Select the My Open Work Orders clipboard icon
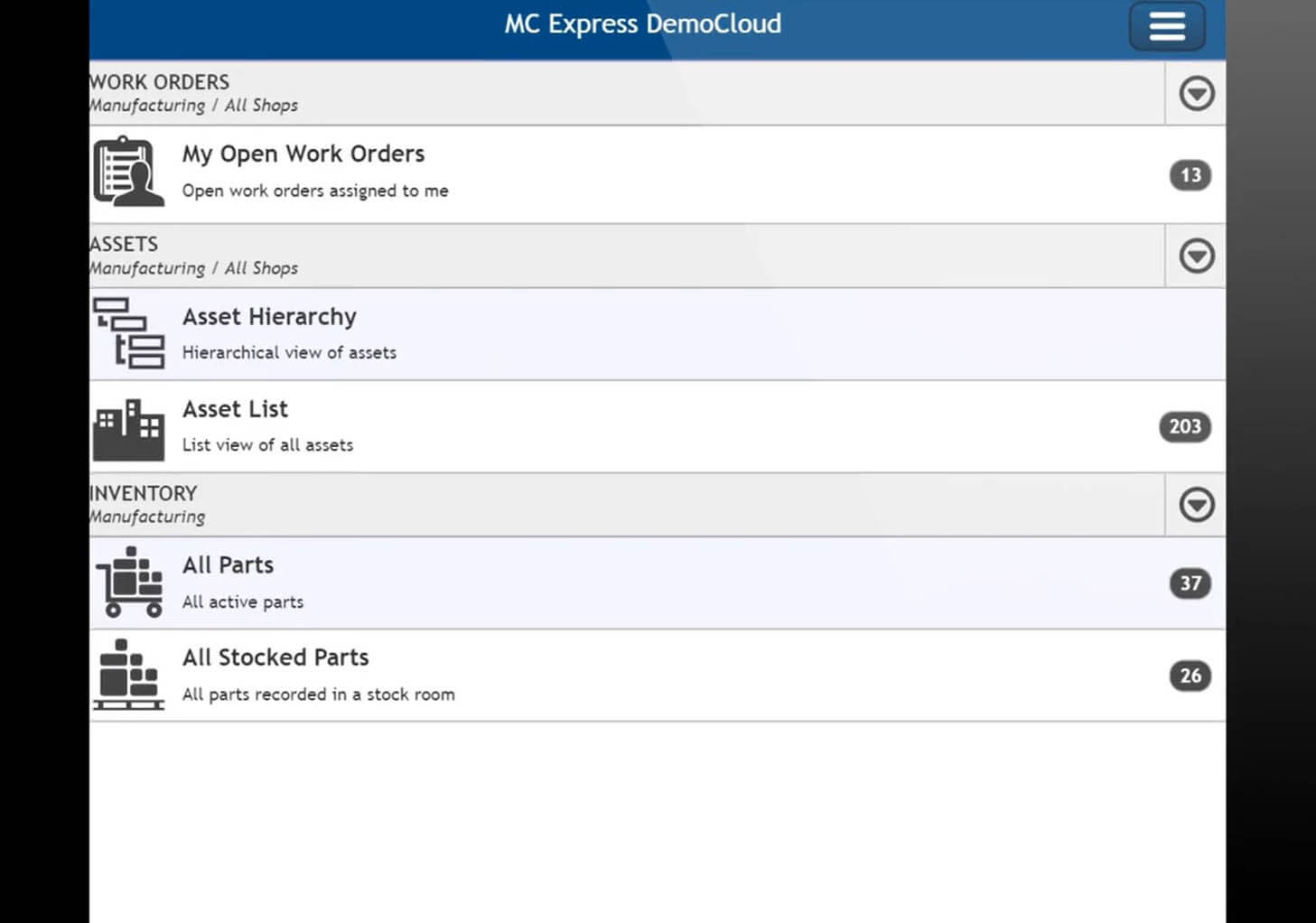Screen dimensions: 1316x923 (x=129, y=172)
